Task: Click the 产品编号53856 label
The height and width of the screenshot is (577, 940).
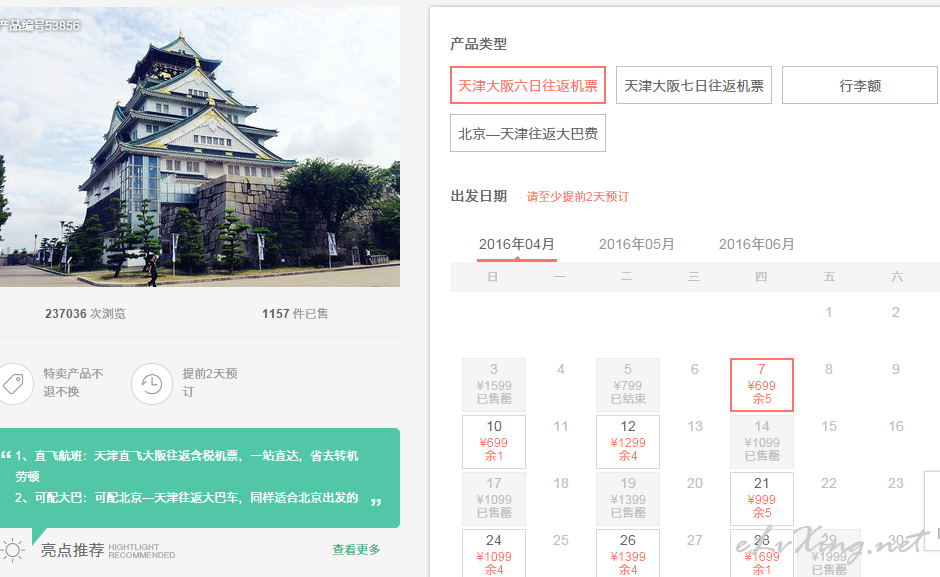Action: click(x=40, y=25)
